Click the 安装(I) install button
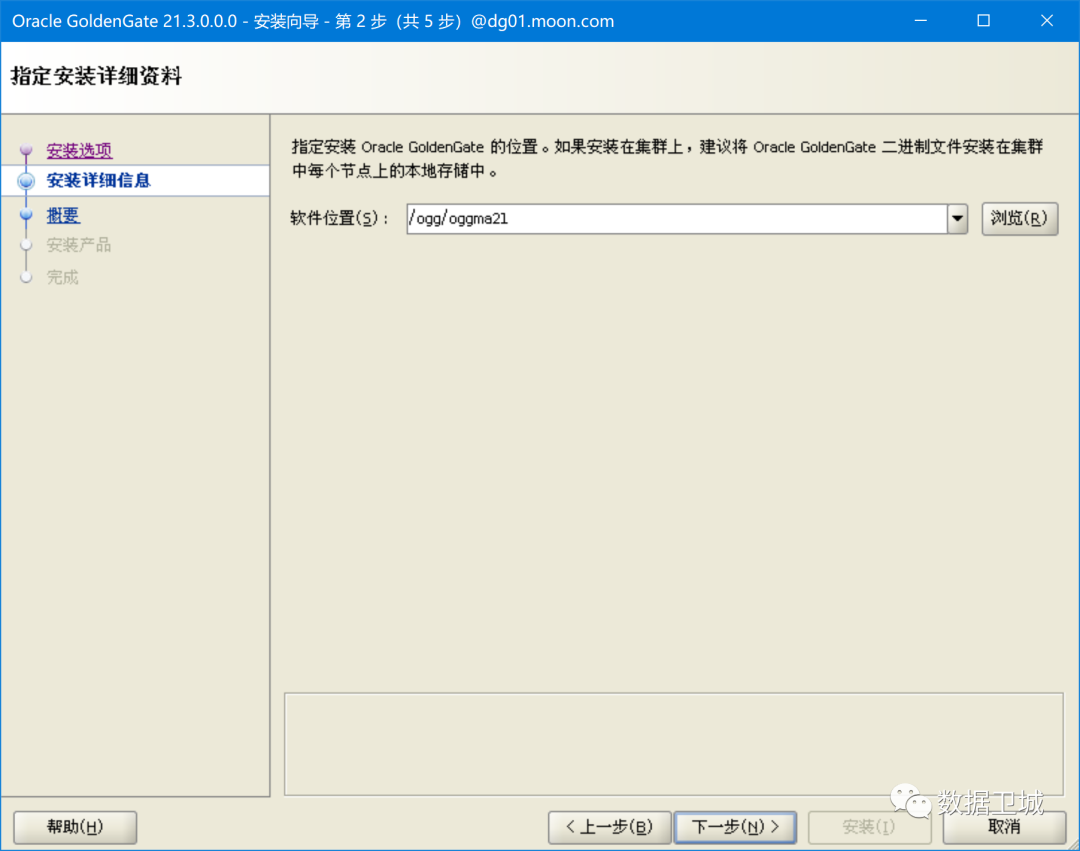This screenshot has height=851, width=1080. pyautogui.click(x=869, y=827)
